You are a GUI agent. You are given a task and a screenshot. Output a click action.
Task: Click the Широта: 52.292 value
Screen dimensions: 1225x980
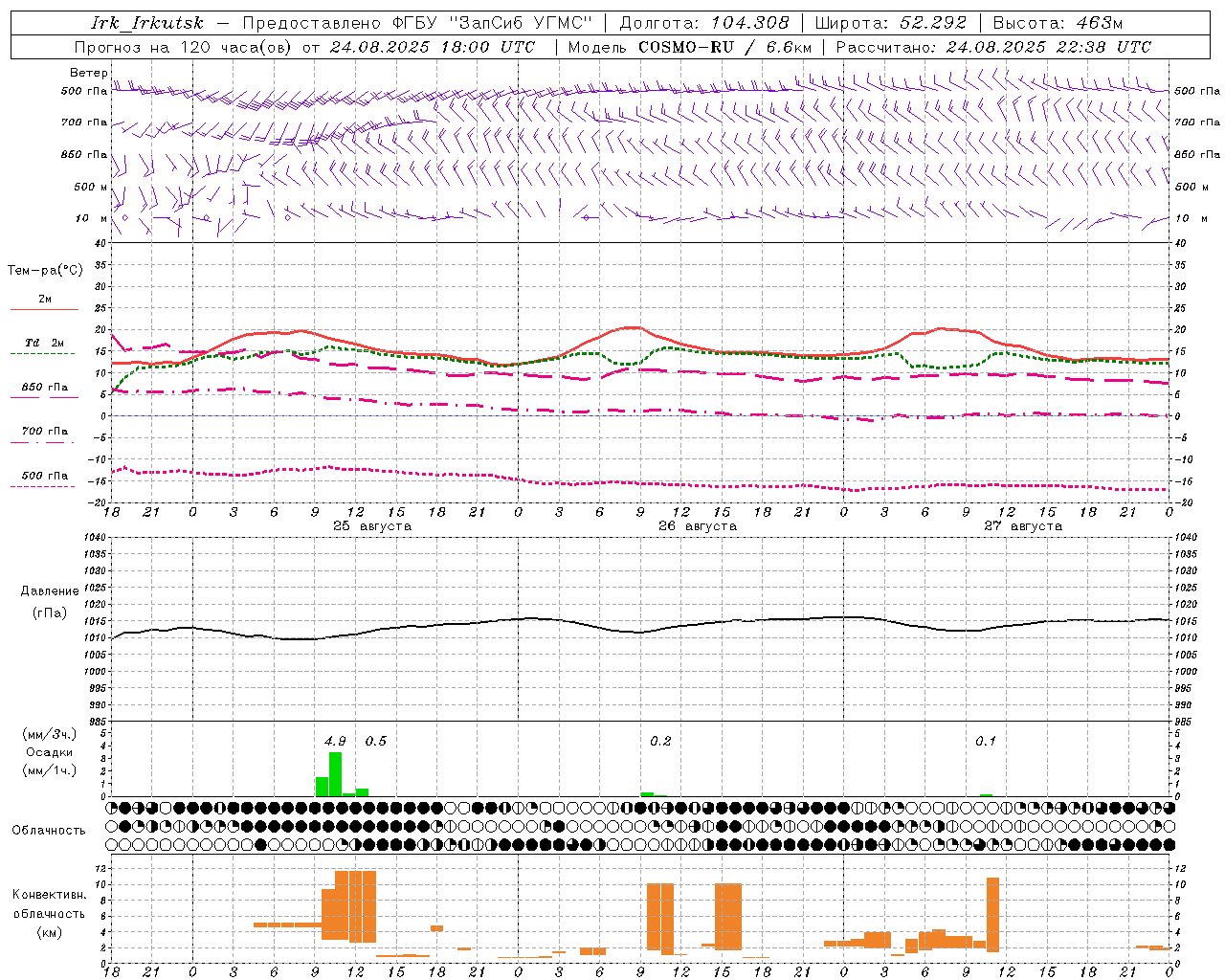[x=891, y=23]
